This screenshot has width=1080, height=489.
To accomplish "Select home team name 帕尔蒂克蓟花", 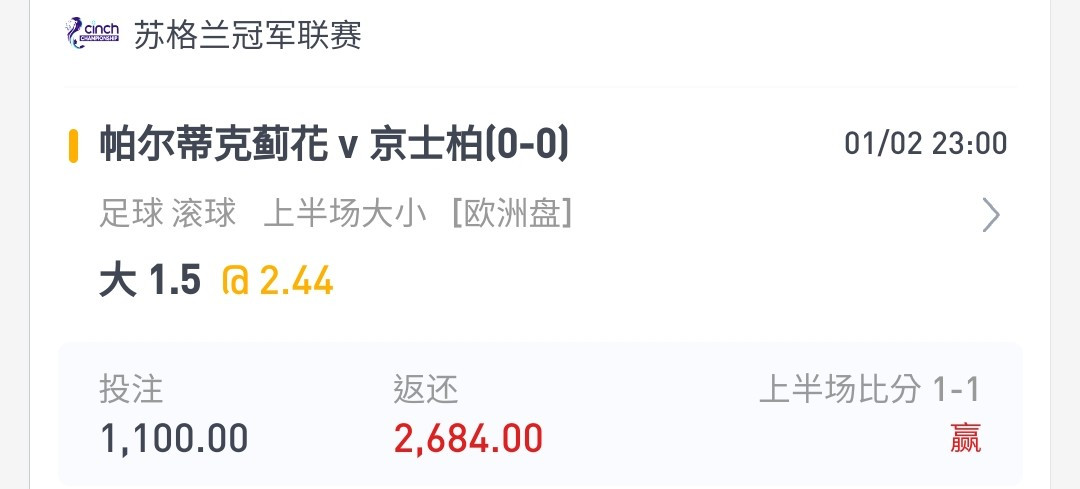I will click(213, 145).
